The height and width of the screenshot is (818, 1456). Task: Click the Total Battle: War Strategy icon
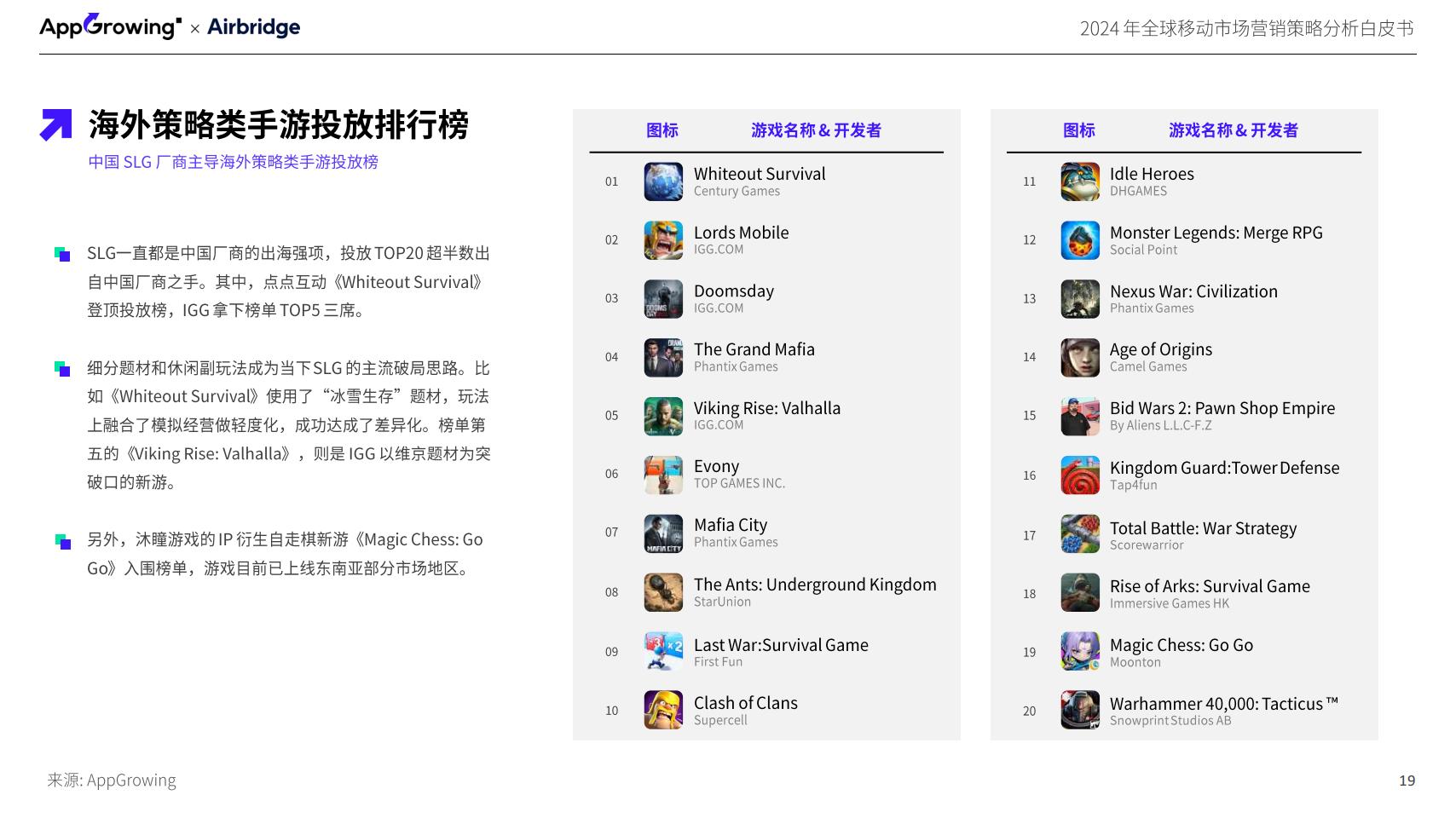[1080, 533]
